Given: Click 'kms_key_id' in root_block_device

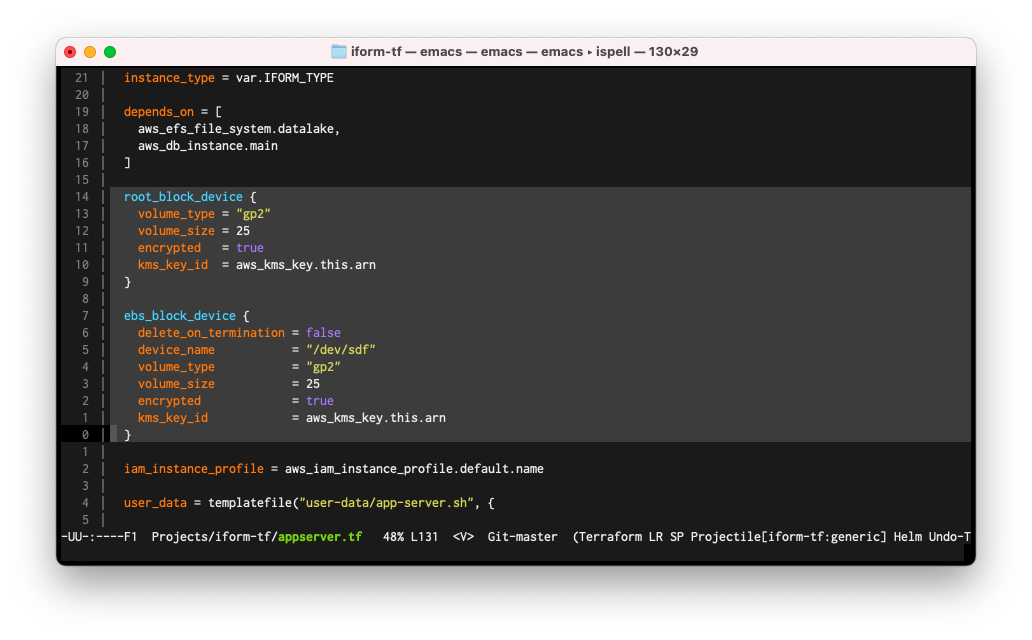Looking at the screenshot, I should coord(172,265).
